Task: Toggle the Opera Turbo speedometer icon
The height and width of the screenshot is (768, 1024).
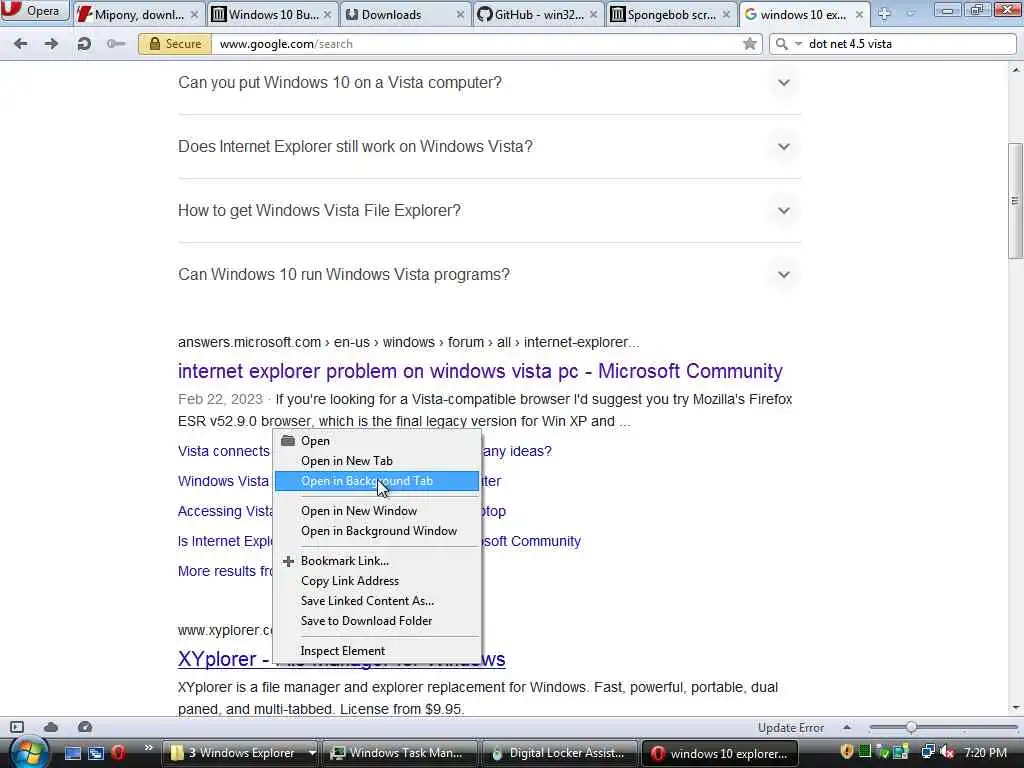Action: 85,727
